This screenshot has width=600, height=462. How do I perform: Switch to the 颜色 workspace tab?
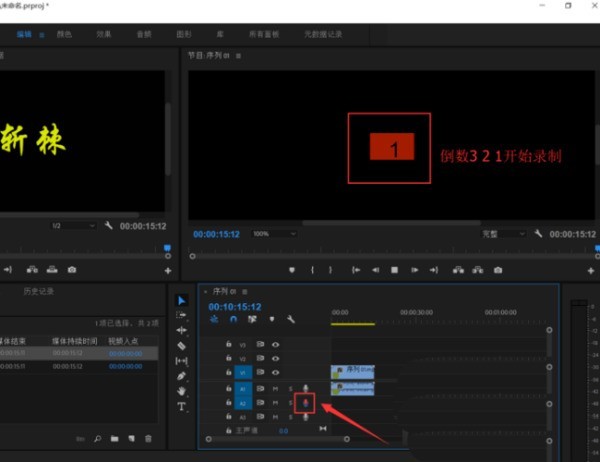click(65, 34)
